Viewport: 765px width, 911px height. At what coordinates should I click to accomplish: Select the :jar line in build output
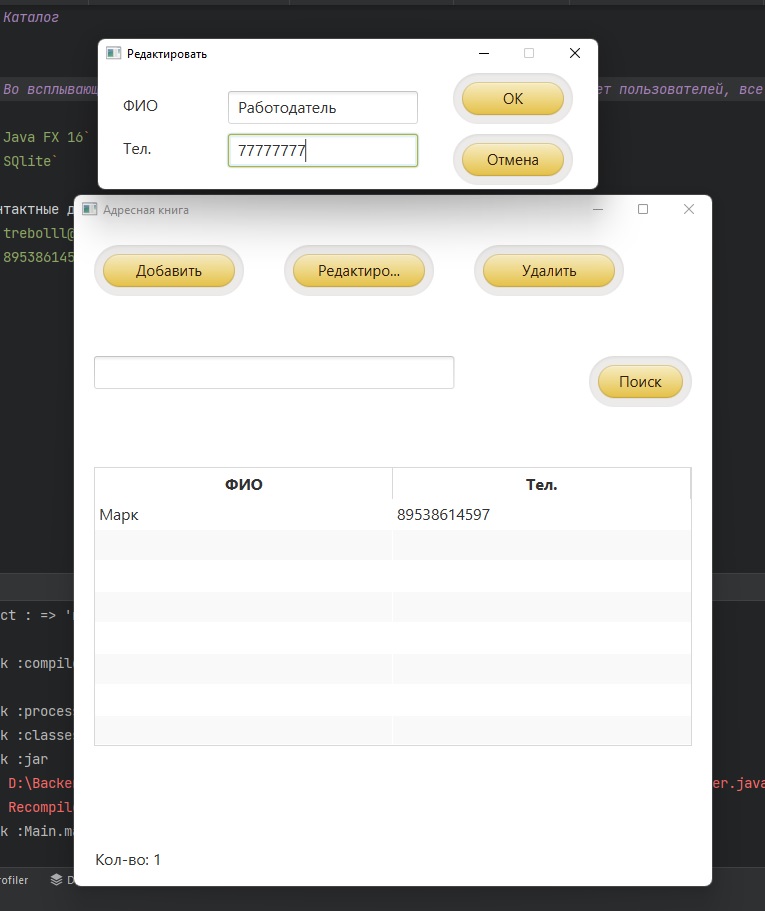click(24, 759)
